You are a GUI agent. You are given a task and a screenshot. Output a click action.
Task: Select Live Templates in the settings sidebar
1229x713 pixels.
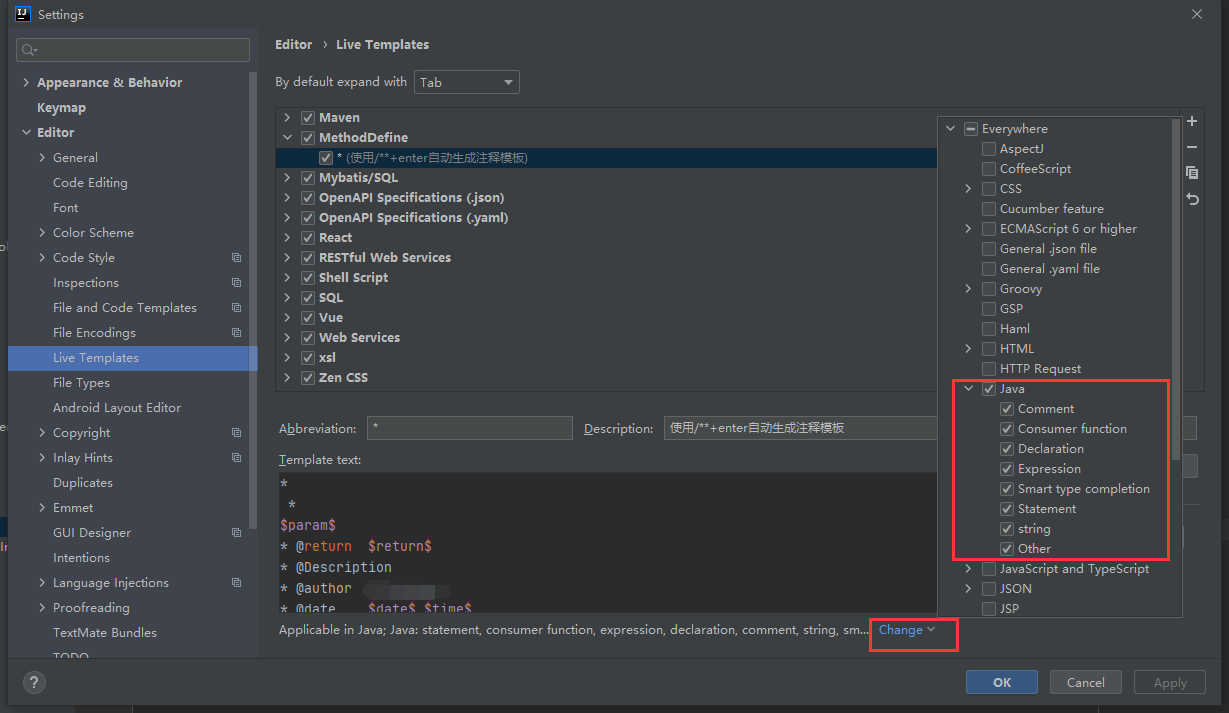point(96,357)
